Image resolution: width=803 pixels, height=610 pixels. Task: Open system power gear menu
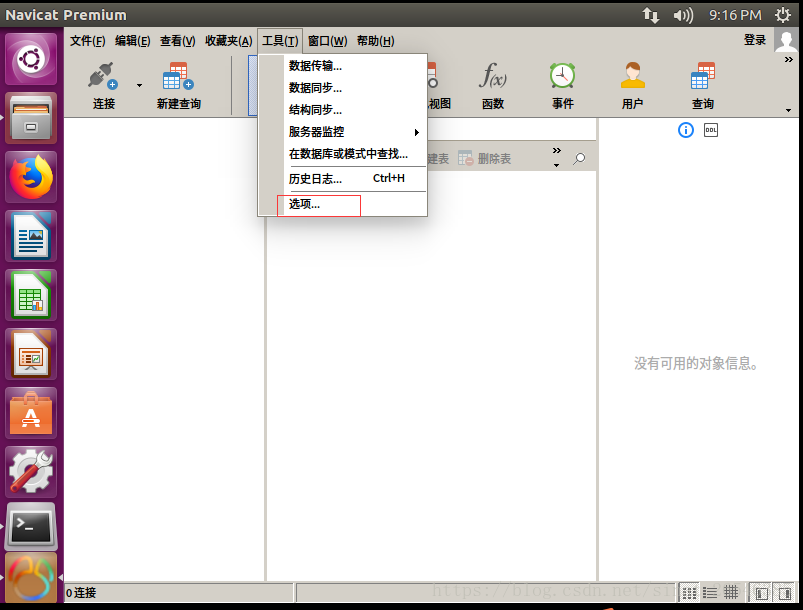click(x=783, y=15)
